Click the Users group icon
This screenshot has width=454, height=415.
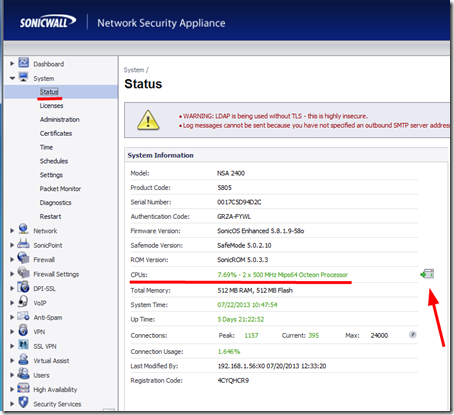tap(23, 374)
